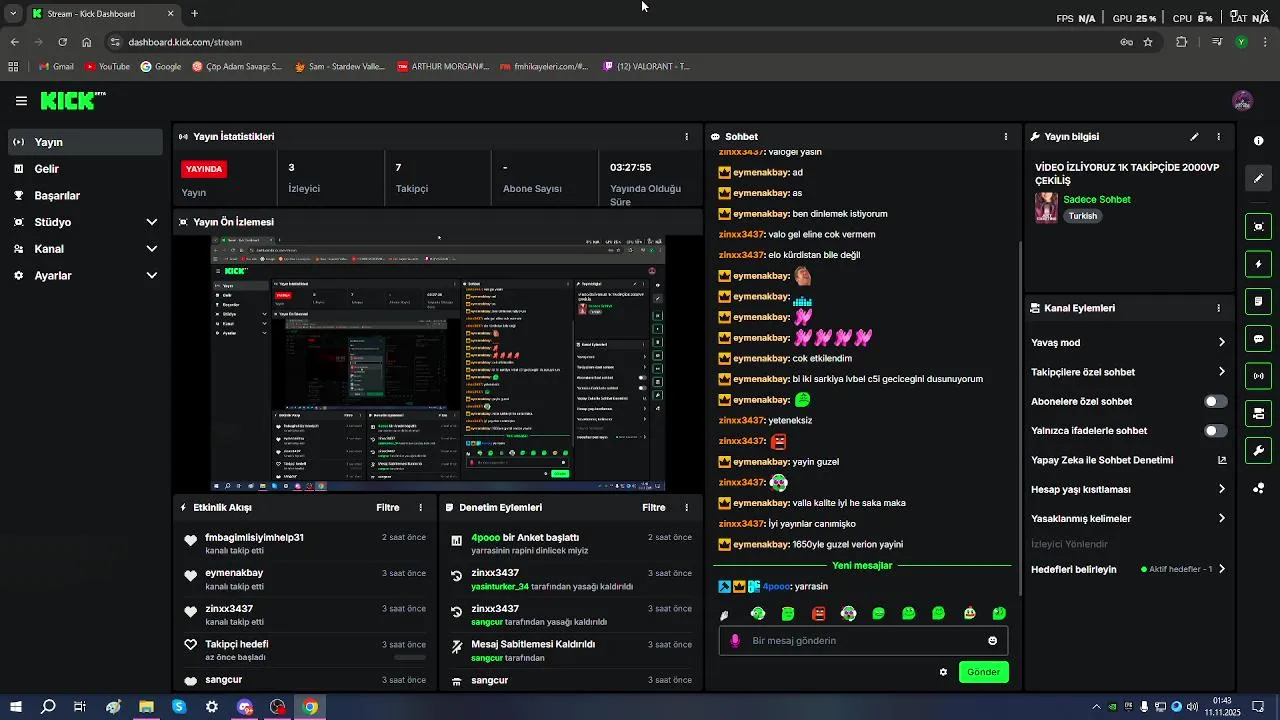
Task: Open the hamburger menu next to Kick logo
Action: (x=21, y=101)
